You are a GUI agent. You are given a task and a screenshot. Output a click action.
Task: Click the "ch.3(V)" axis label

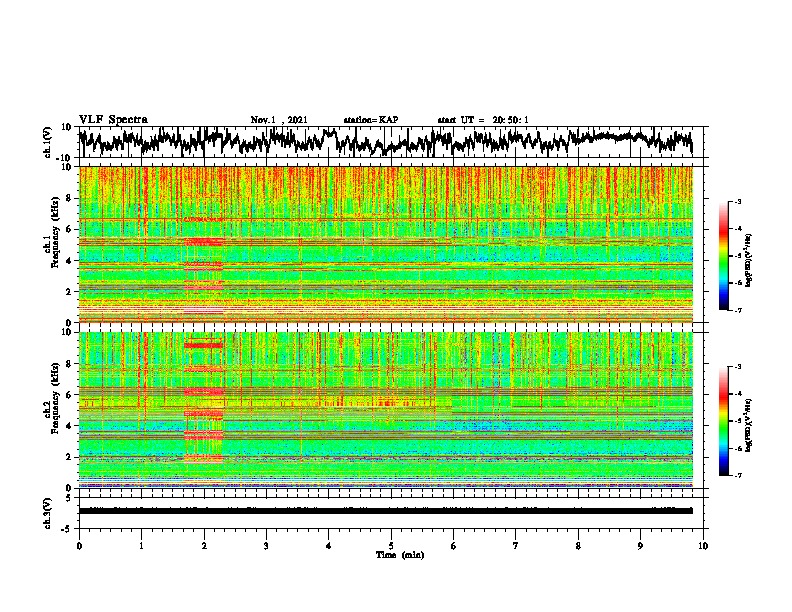tap(48, 513)
